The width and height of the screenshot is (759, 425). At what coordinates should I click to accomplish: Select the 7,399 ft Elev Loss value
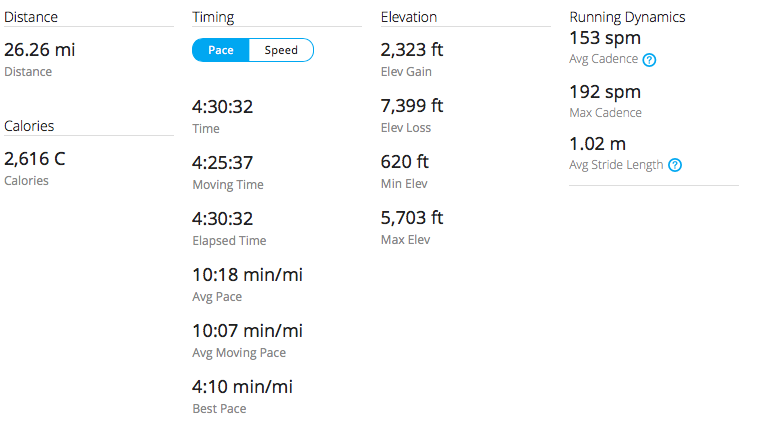[412, 106]
